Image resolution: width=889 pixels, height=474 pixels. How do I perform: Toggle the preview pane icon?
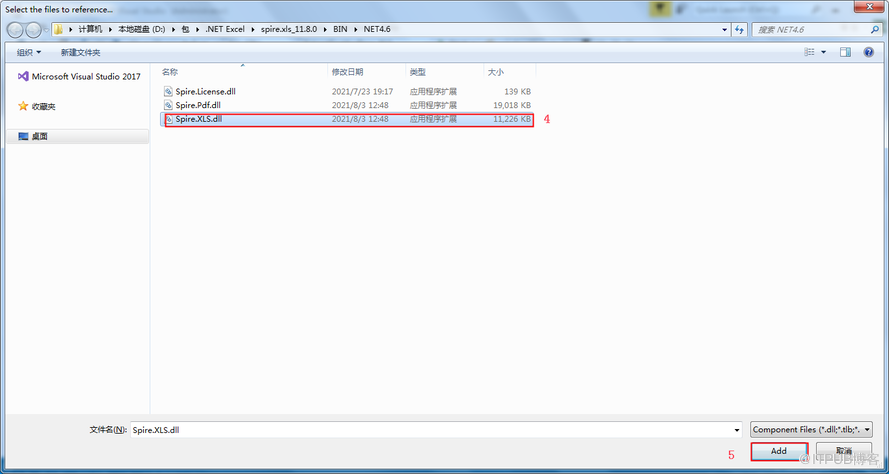click(845, 52)
